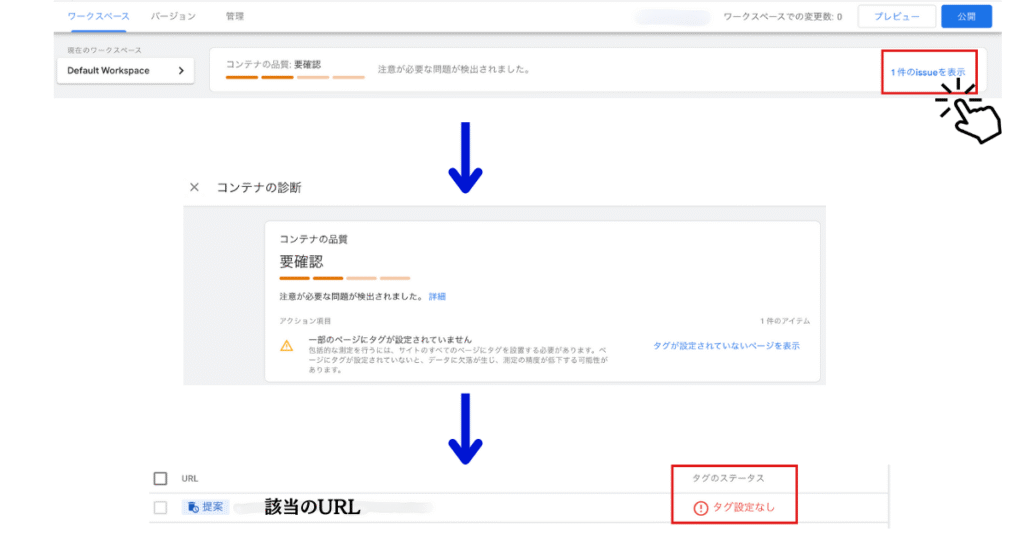Open タグが設定されていないページを表示 link
The width and height of the screenshot is (1024, 538).
coord(726,346)
